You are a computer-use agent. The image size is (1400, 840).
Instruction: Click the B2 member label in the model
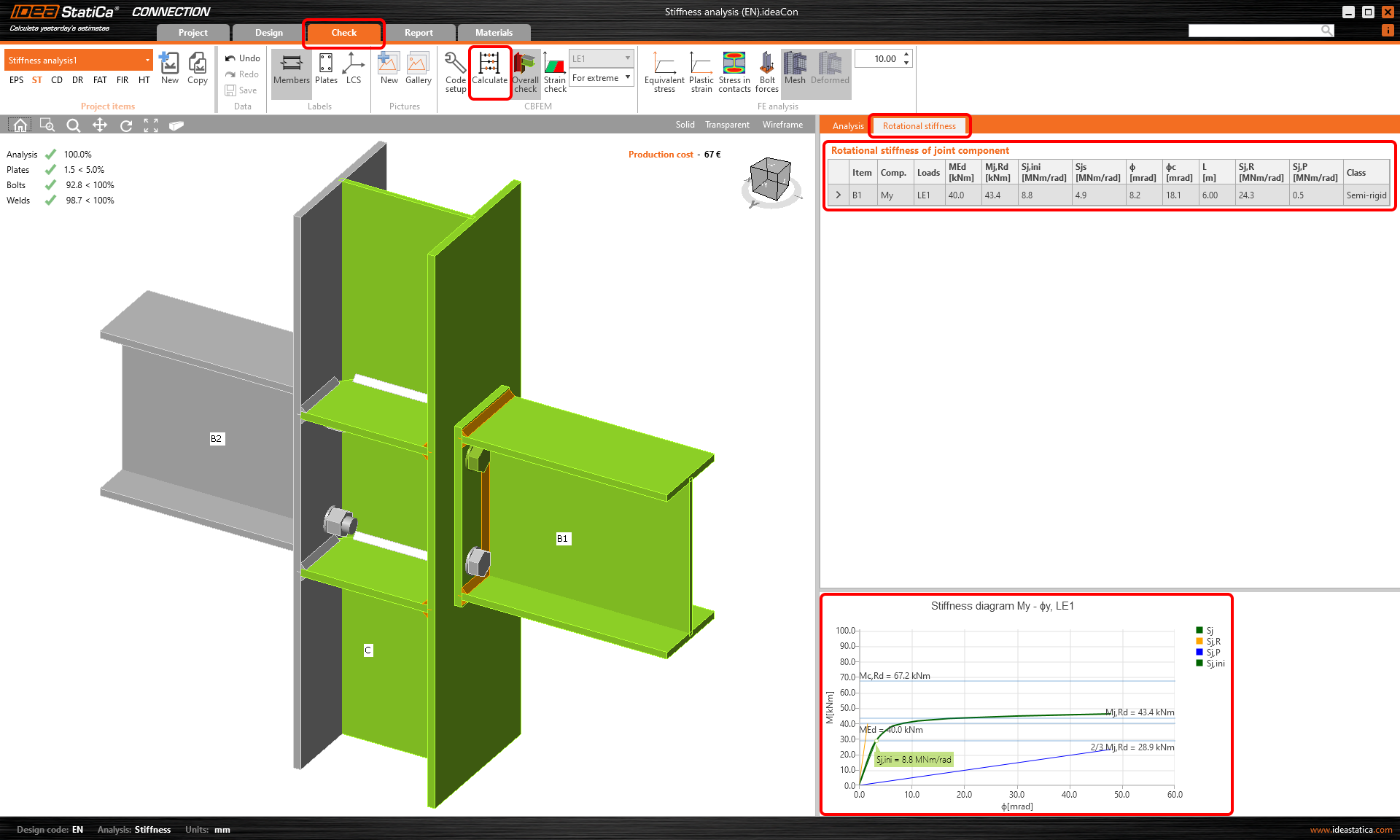click(x=216, y=438)
